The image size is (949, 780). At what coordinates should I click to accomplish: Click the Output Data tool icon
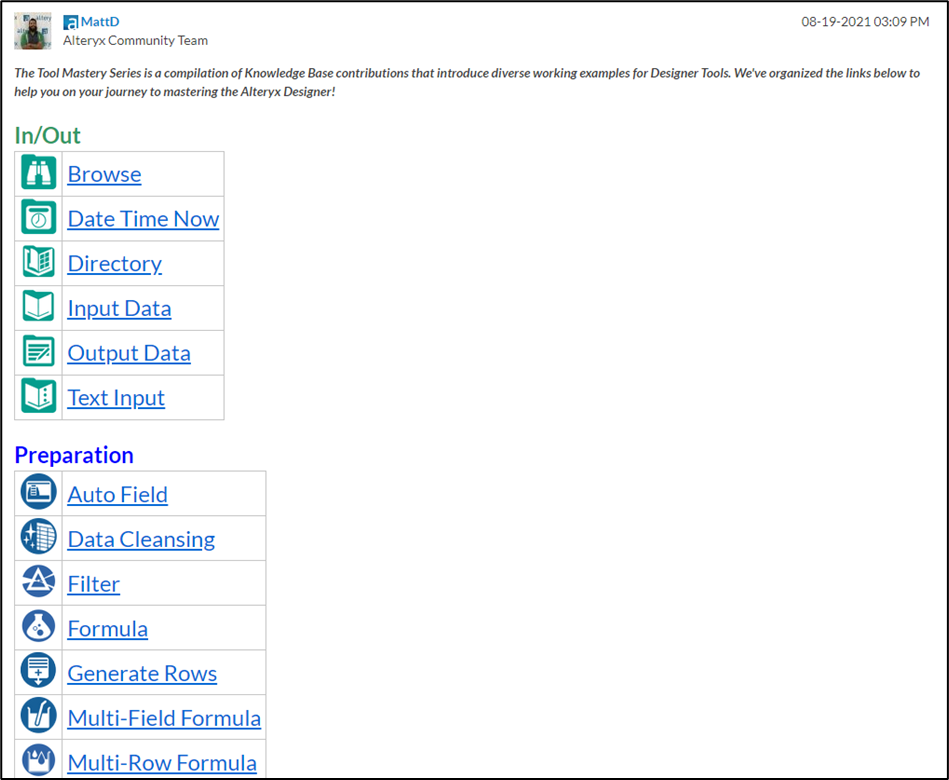39,352
